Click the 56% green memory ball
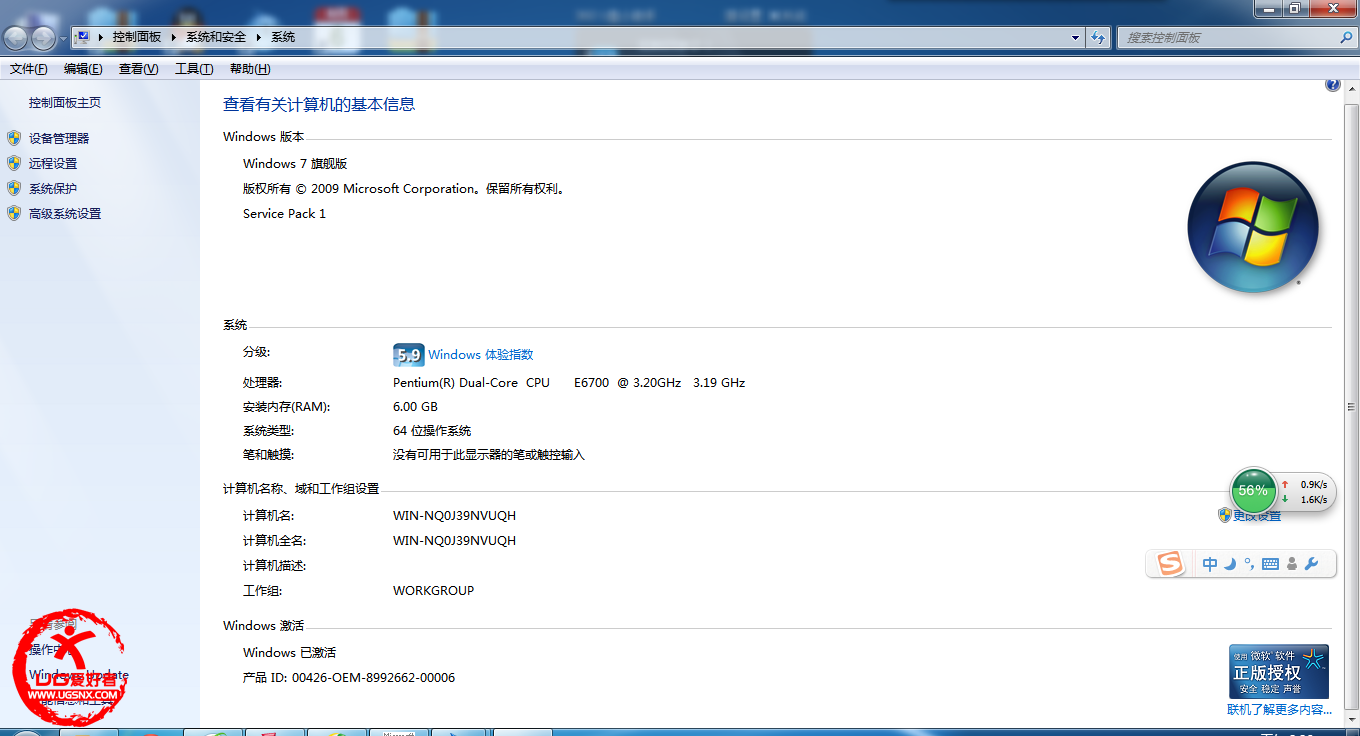Screen dimensions: 1360x736 coord(1253,490)
